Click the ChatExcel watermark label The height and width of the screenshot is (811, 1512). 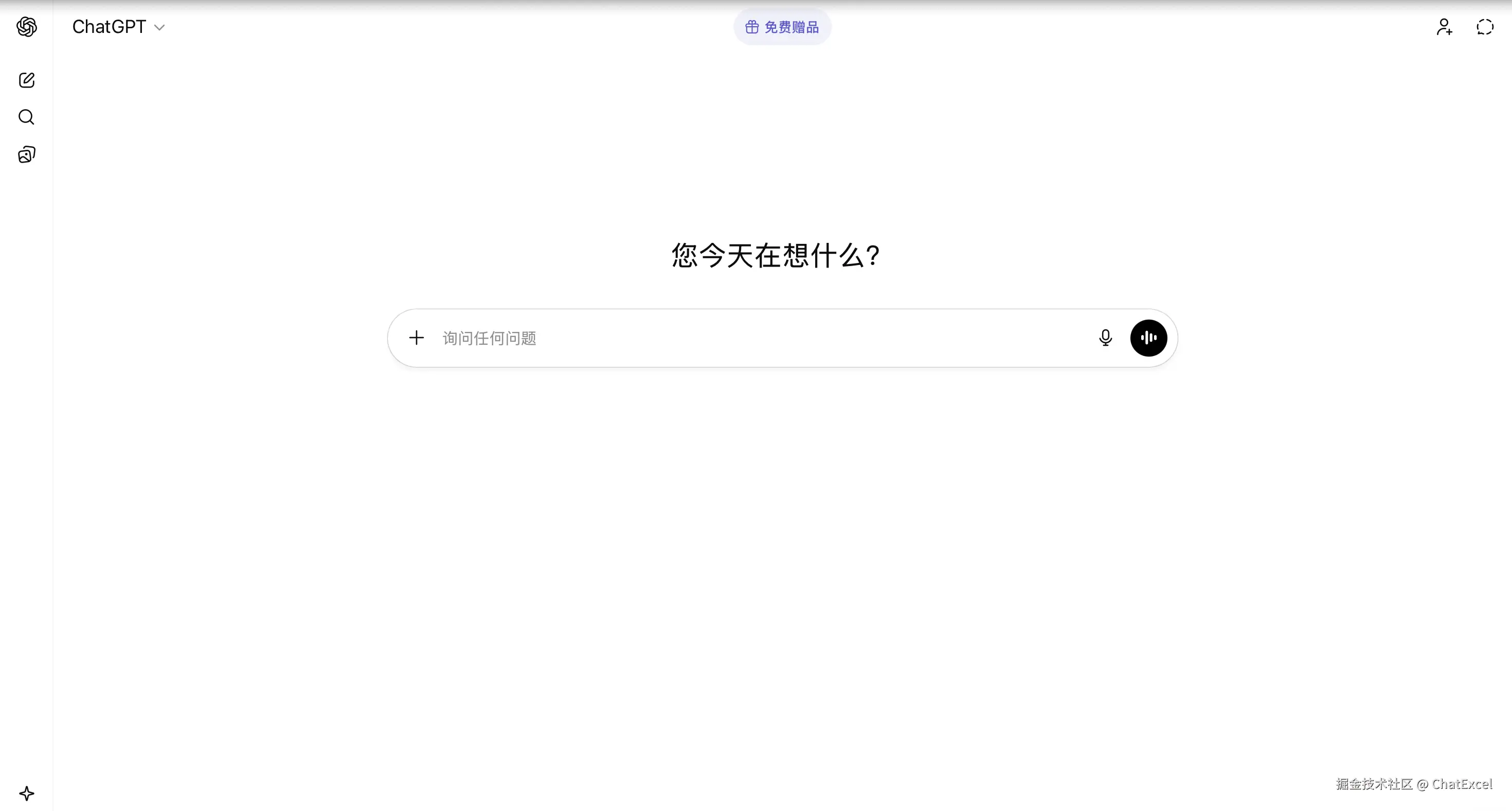(1462, 784)
